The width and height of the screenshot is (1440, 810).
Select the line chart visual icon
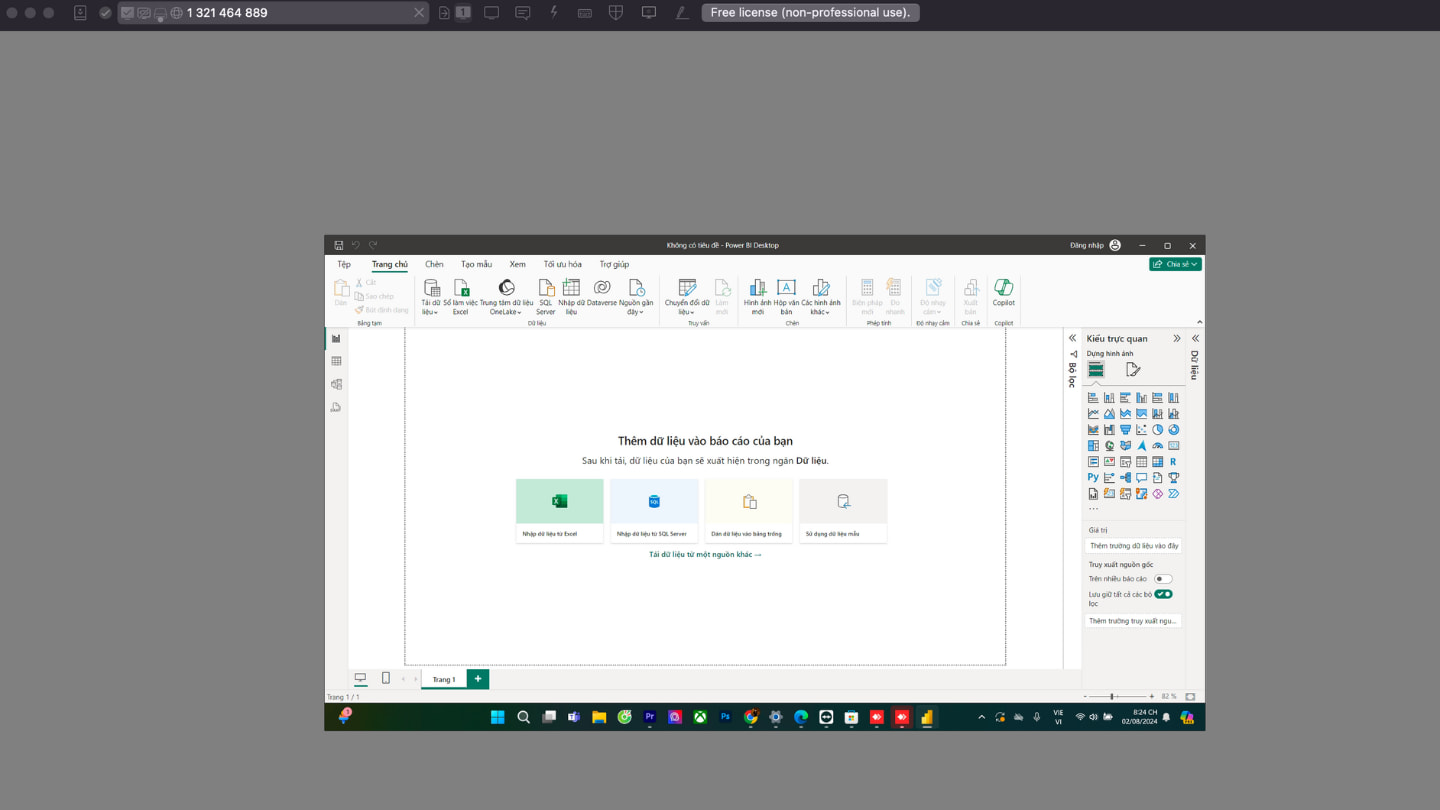tap(1093, 413)
